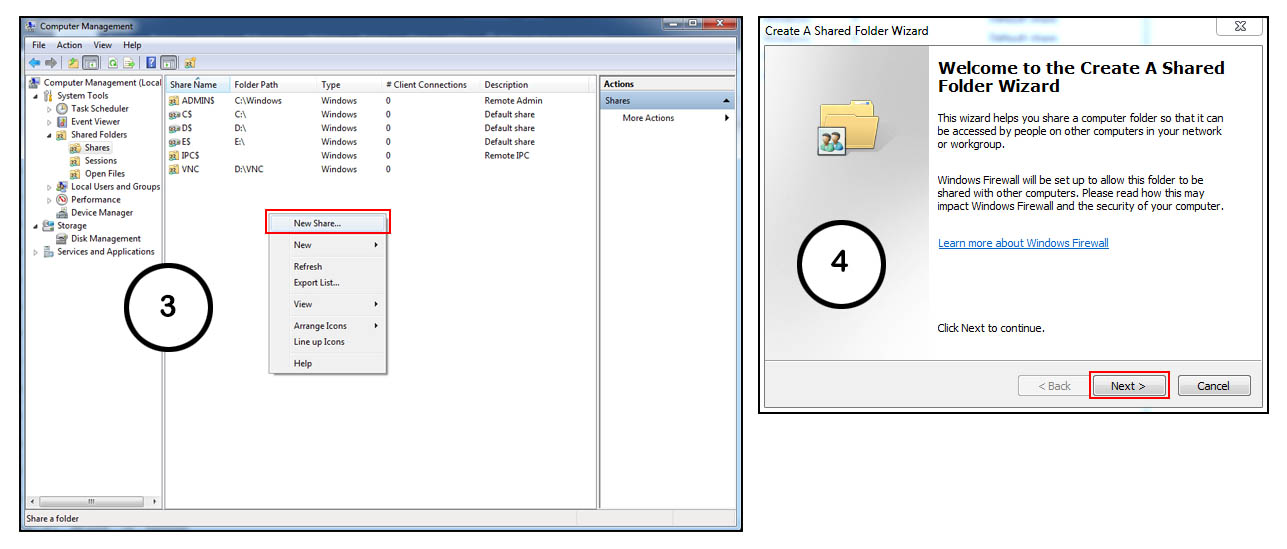Click the ADMIN$ share icon
Viewport: 1287px width, 549px height.
(174, 100)
